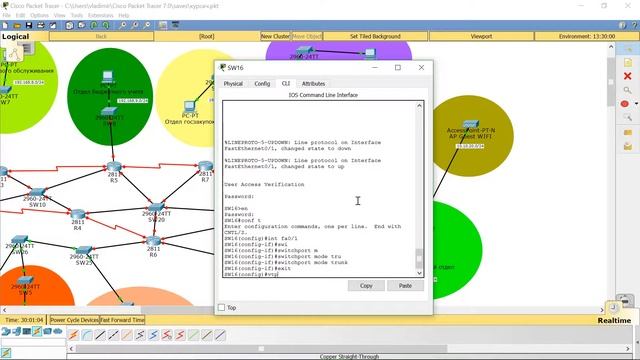This screenshot has width=640, height=360.
Task: Click the Undo arrow icon
Action: [94, 25]
